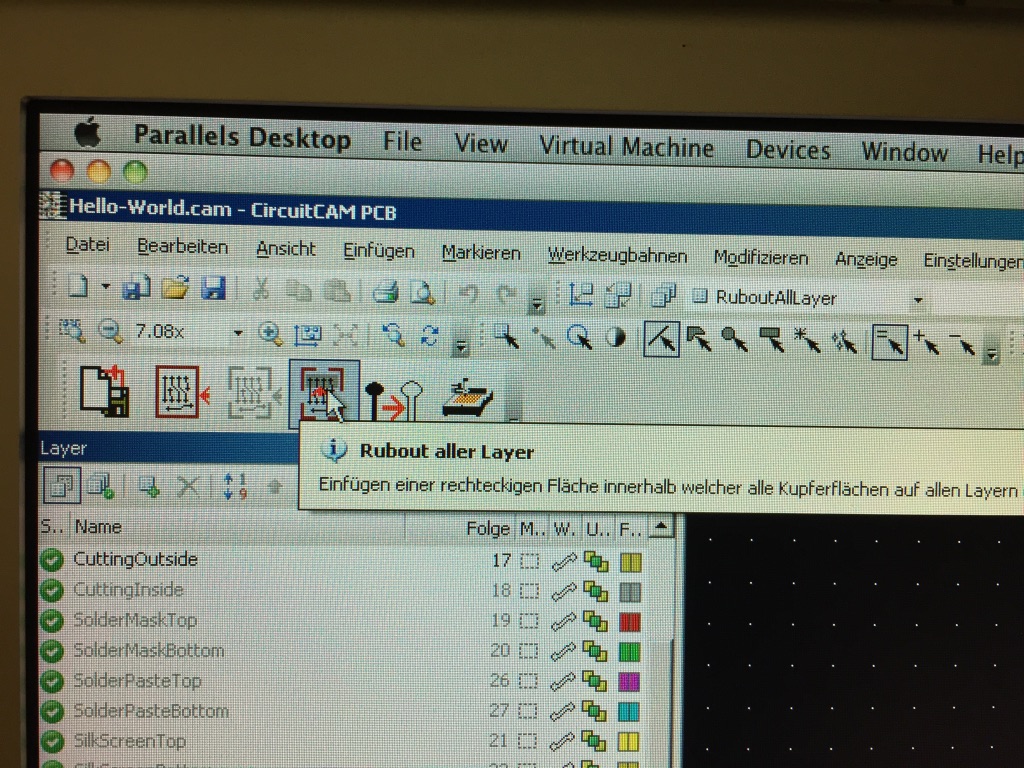
Task: Click the layer list view icon
Action: click(62, 485)
